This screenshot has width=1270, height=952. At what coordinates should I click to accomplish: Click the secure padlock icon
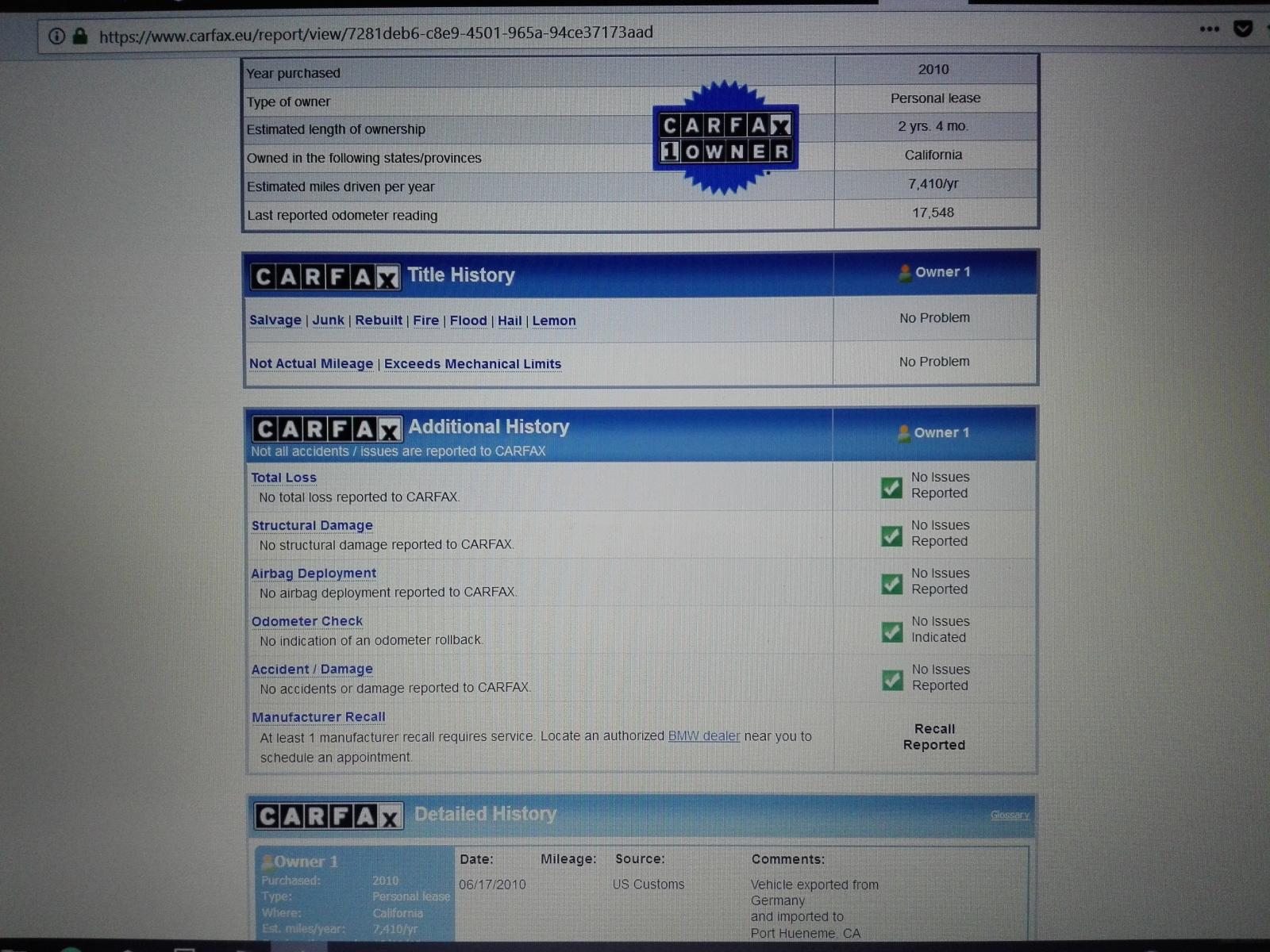80,36
